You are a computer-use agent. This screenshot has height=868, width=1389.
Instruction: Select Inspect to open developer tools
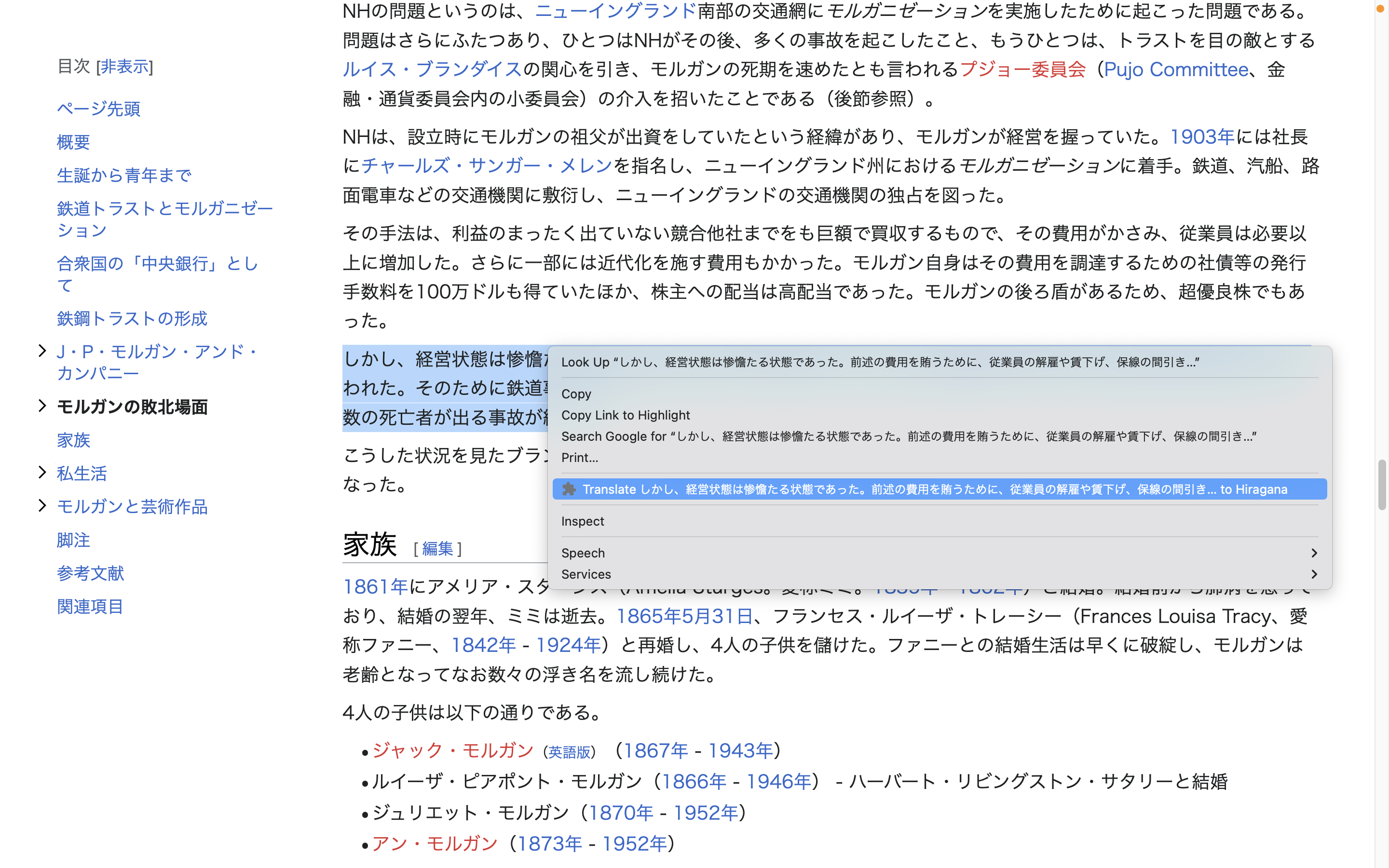tap(582, 521)
